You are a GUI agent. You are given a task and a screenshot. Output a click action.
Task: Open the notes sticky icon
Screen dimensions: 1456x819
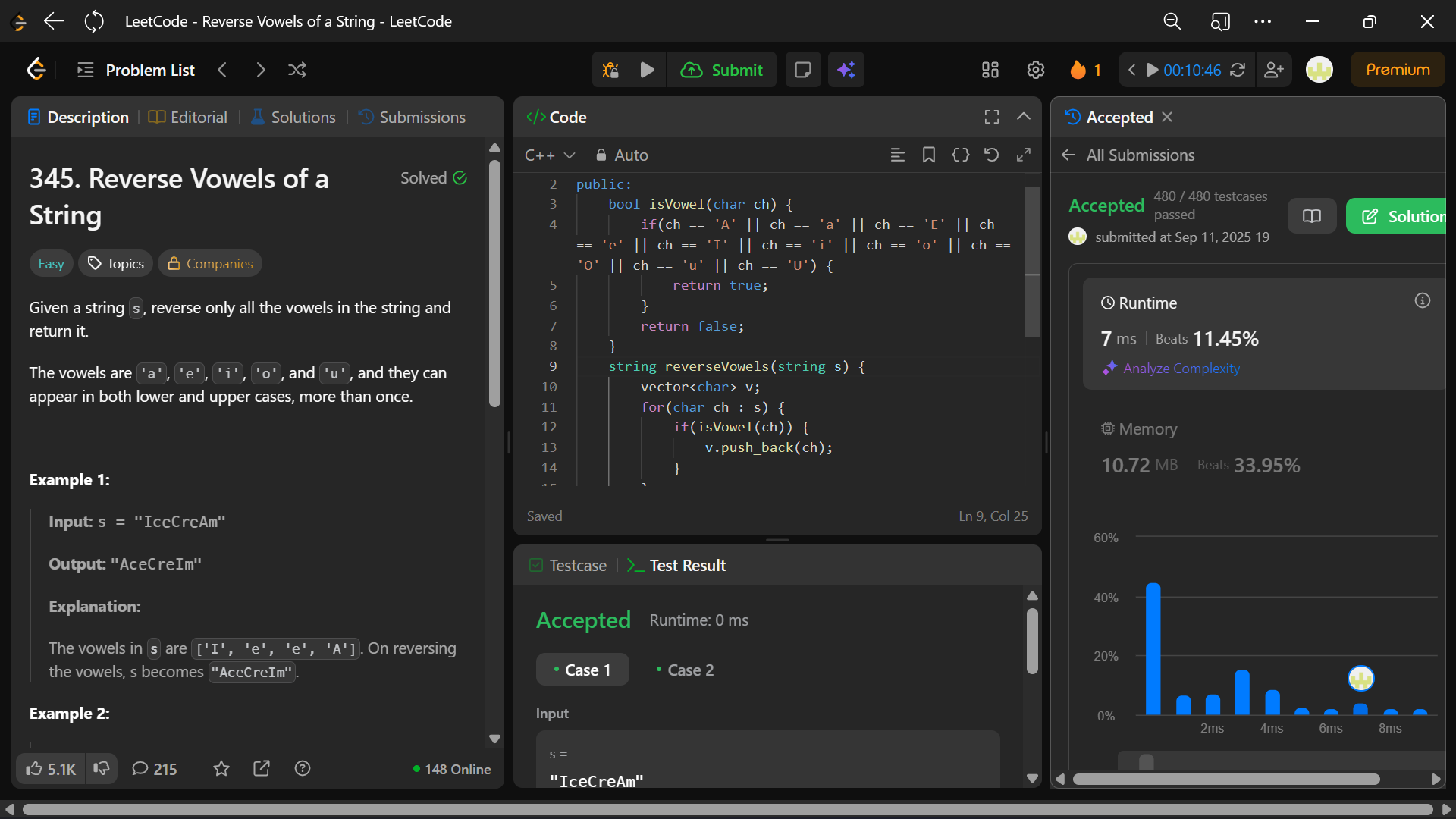pyautogui.click(x=802, y=70)
